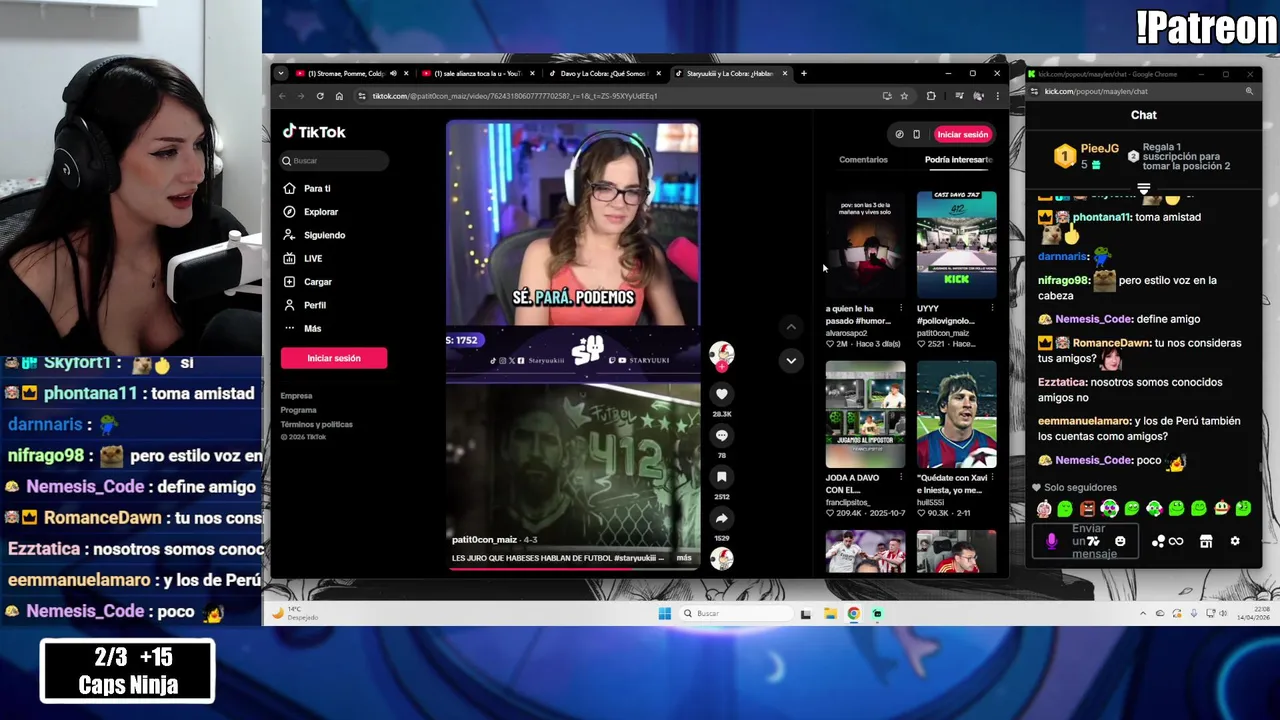Click the TikTok logo
Image resolution: width=1280 pixels, height=720 pixels.
pyautogui.click(x=314, y=132)
